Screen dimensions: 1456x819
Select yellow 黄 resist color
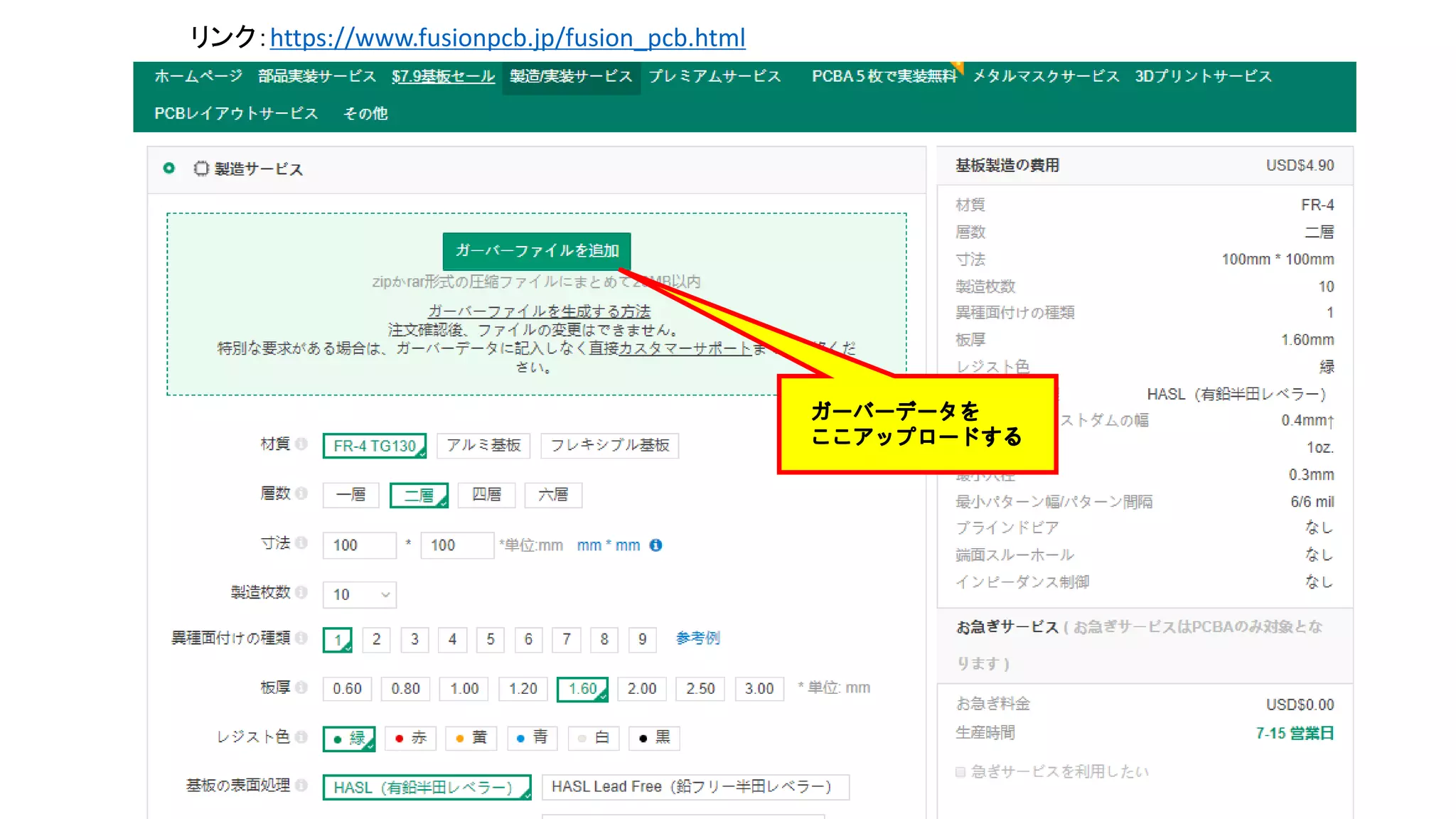pyautogui.click(x=471, y=739)
